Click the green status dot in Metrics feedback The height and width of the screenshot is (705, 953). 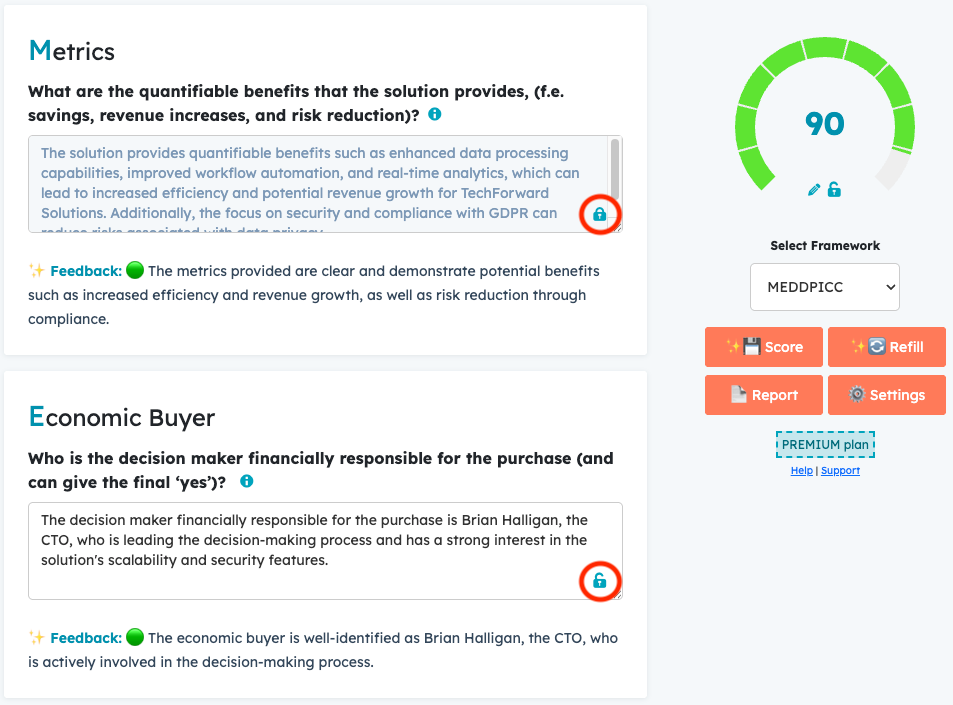click(x=135, y=271)
